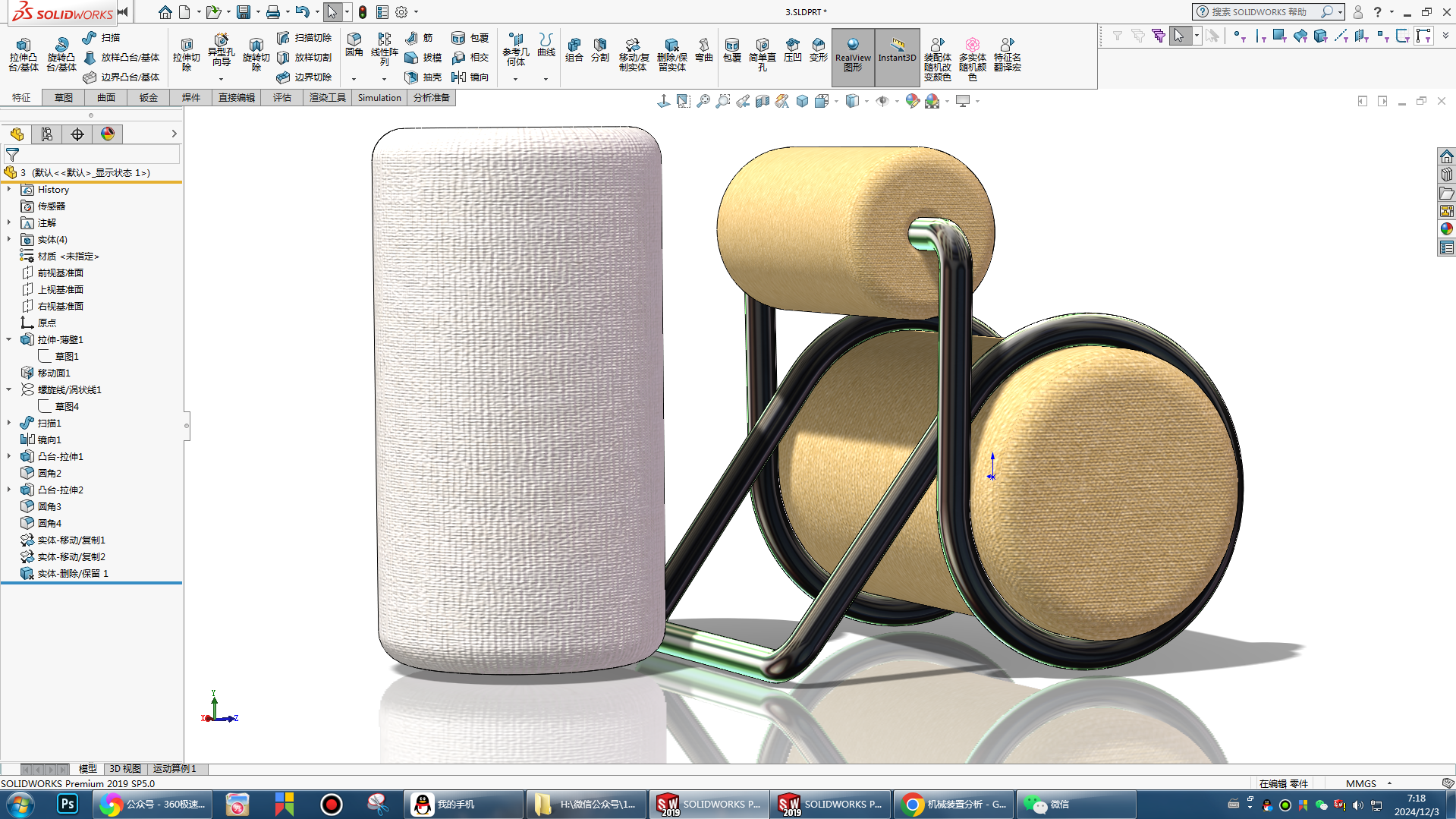Click the 组合 combine tool

coord(574,50)
